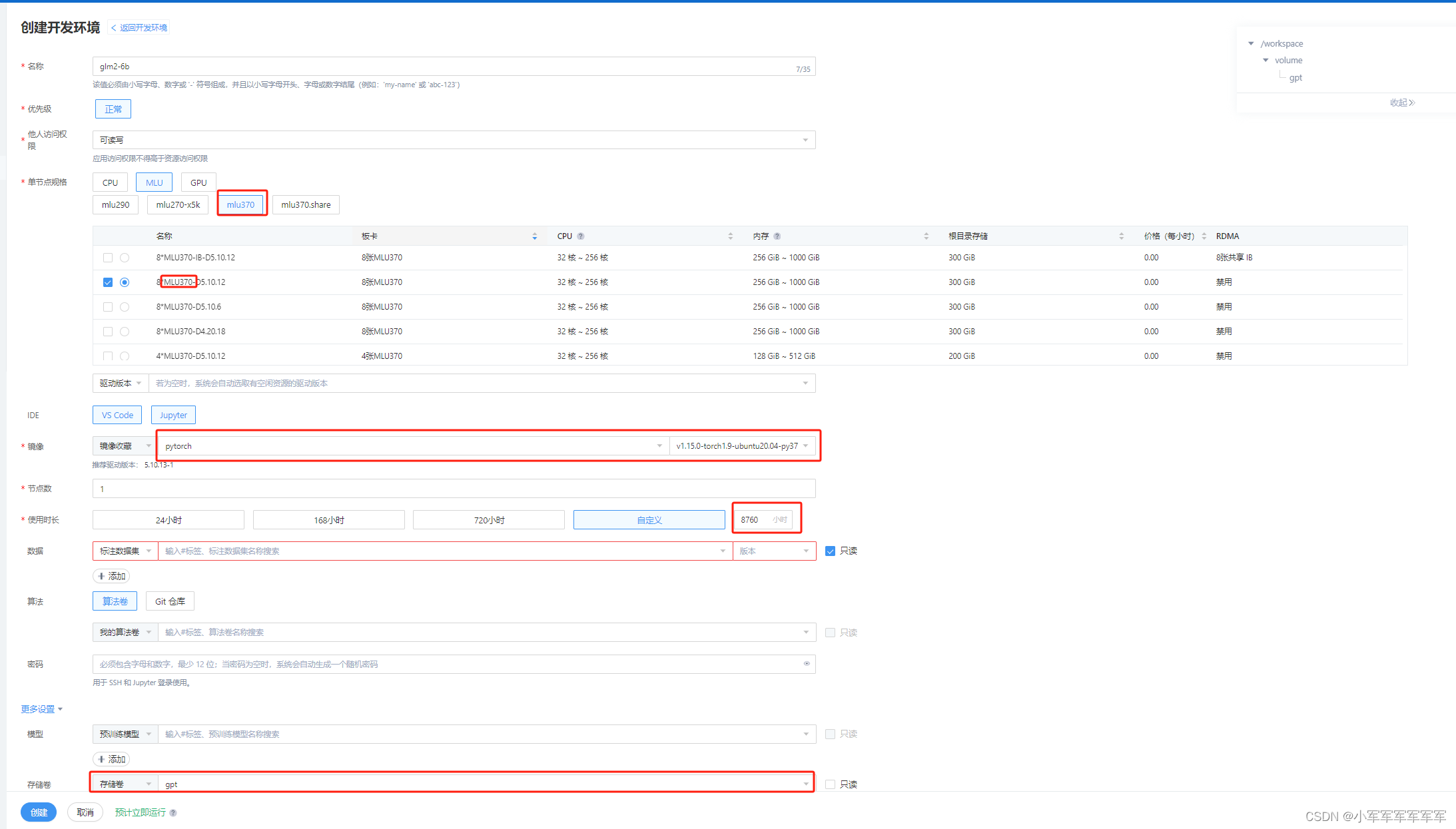Open the gpt storage volume dropdown

486,784
